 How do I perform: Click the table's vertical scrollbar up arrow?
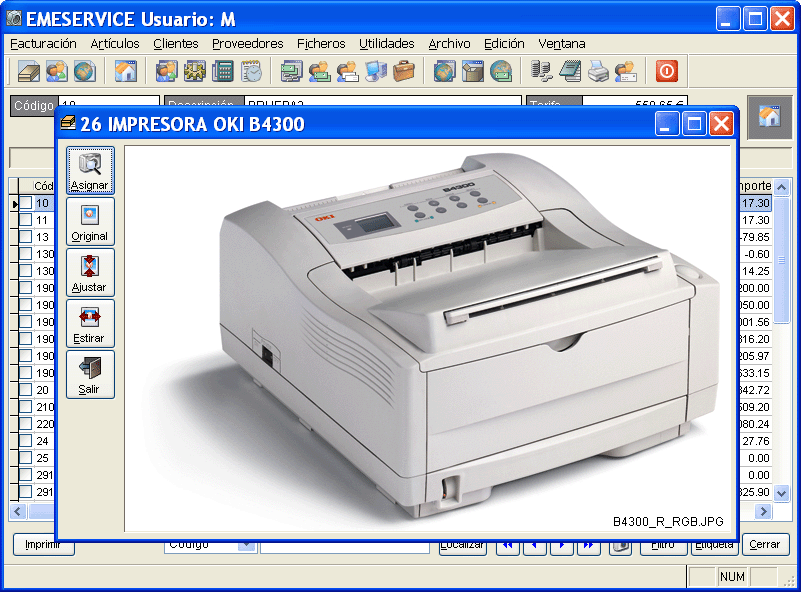(781, 187)
